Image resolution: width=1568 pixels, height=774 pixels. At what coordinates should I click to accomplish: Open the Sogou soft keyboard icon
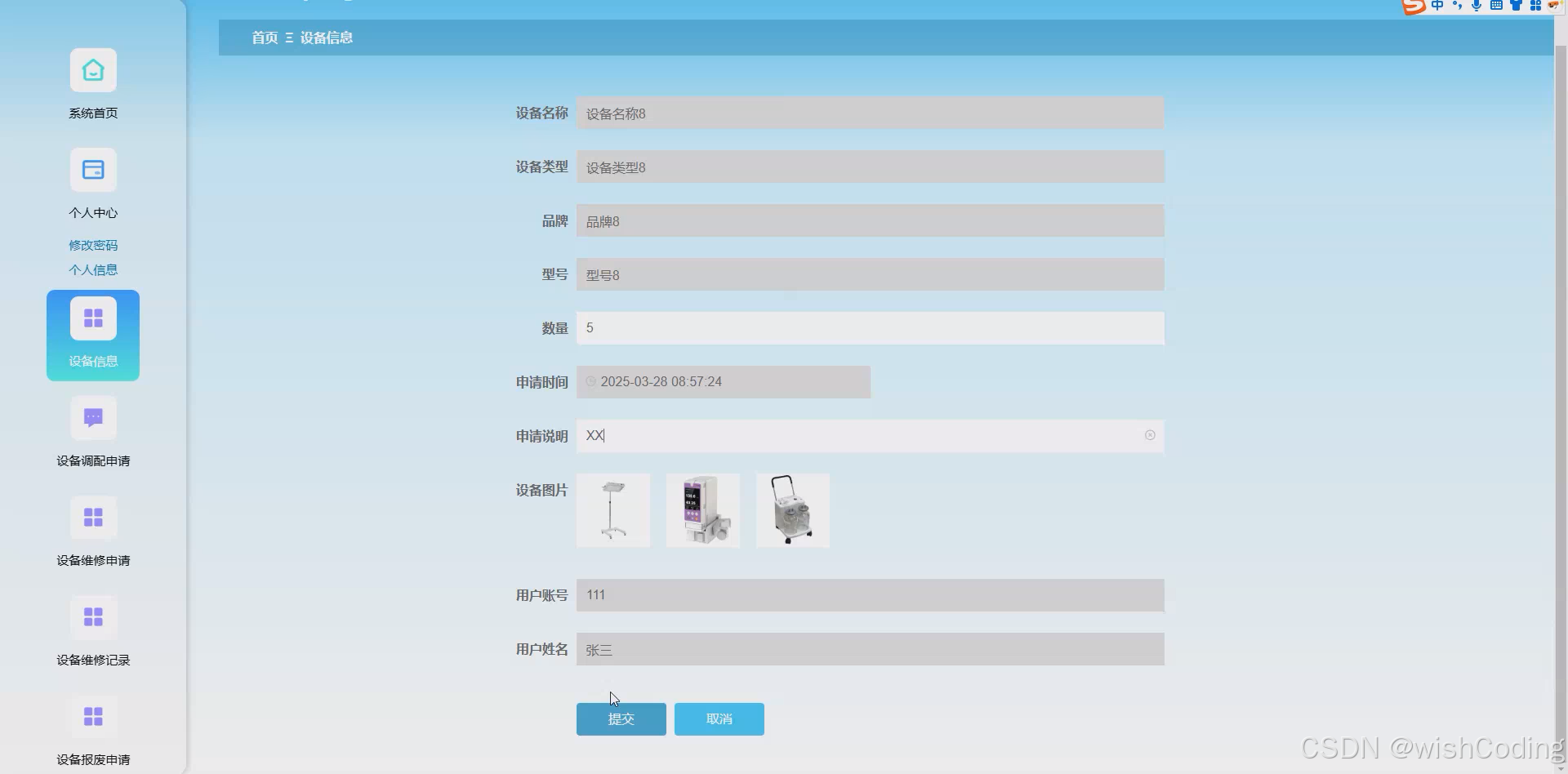(x=1496, y=7)
